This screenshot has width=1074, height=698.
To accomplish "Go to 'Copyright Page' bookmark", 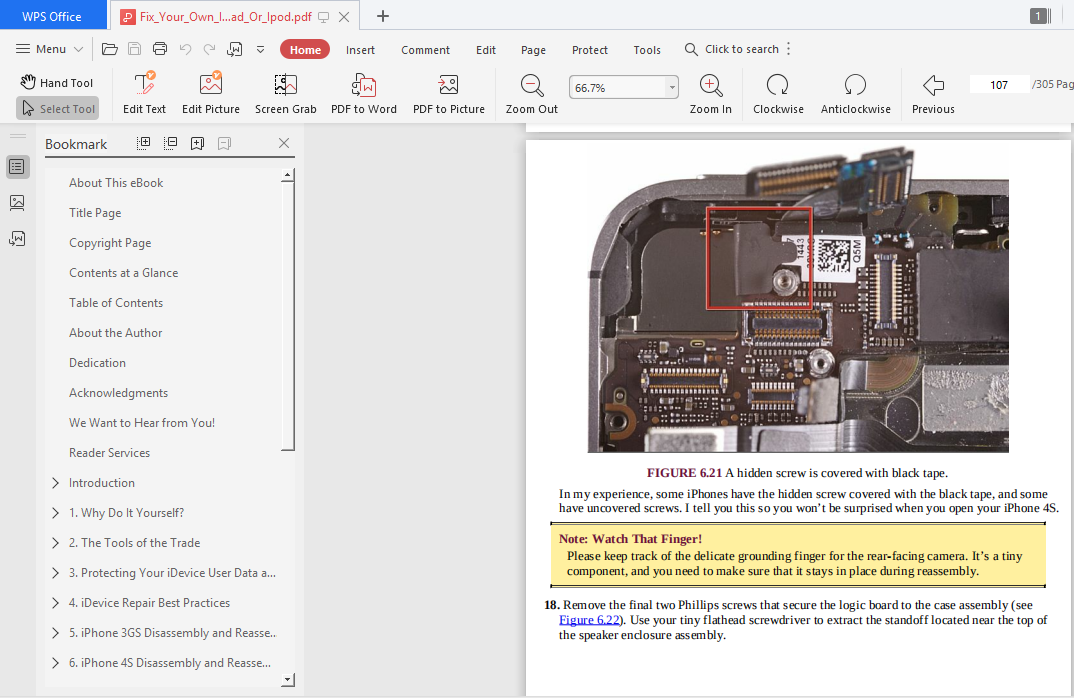I will [110, 243].
